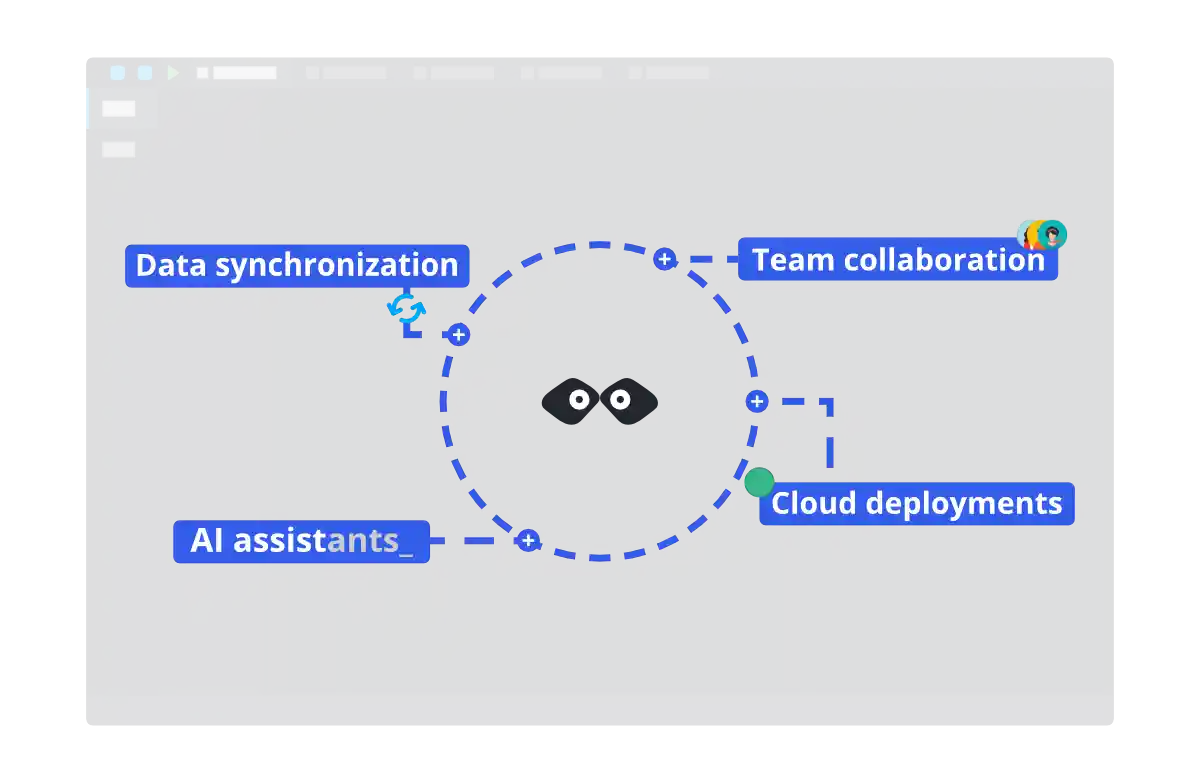Screen dimensions: 1200x783
Task: Click the Data synchronization label
Action: coord(296,265)
